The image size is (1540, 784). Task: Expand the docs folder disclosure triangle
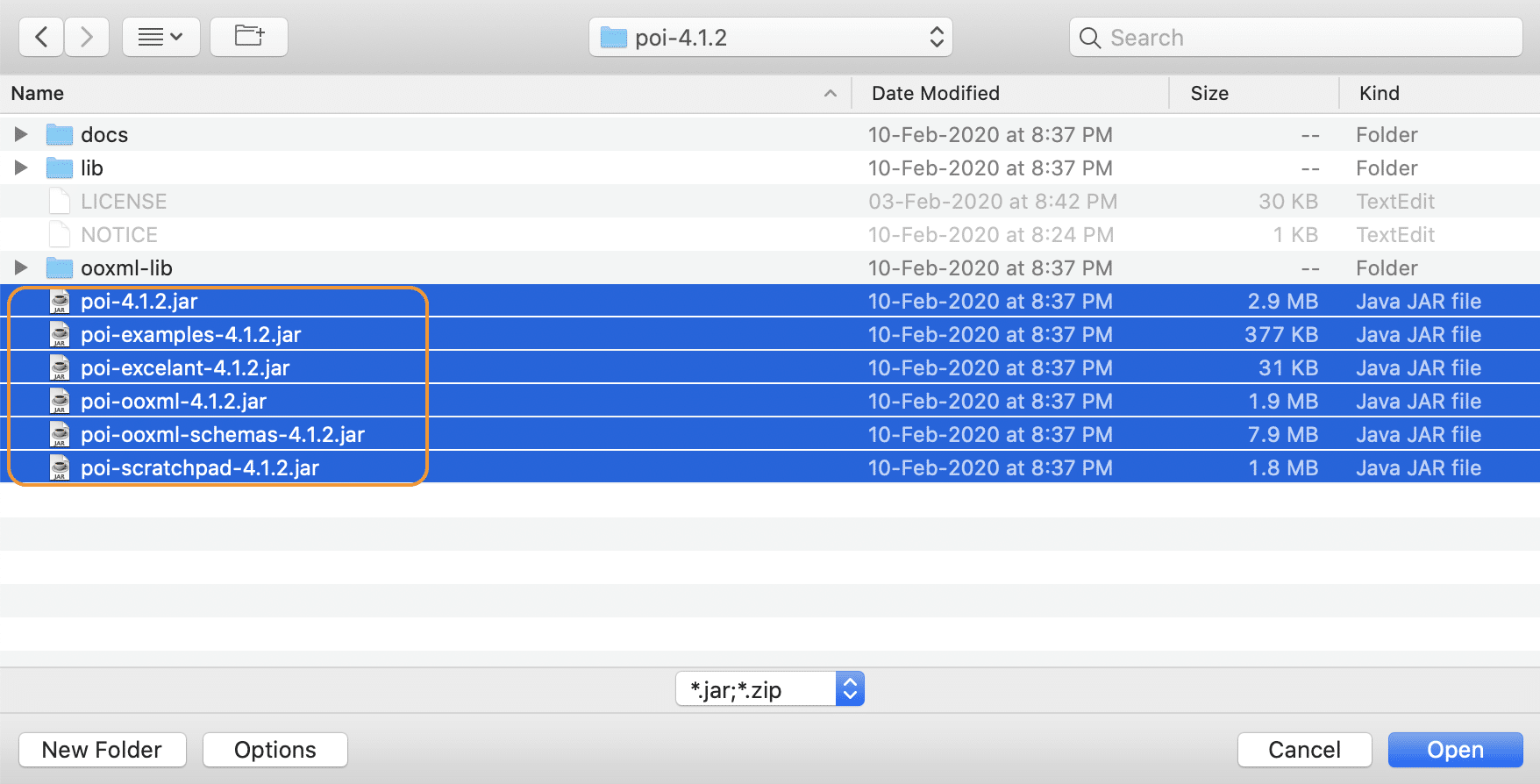pos(21,134)
